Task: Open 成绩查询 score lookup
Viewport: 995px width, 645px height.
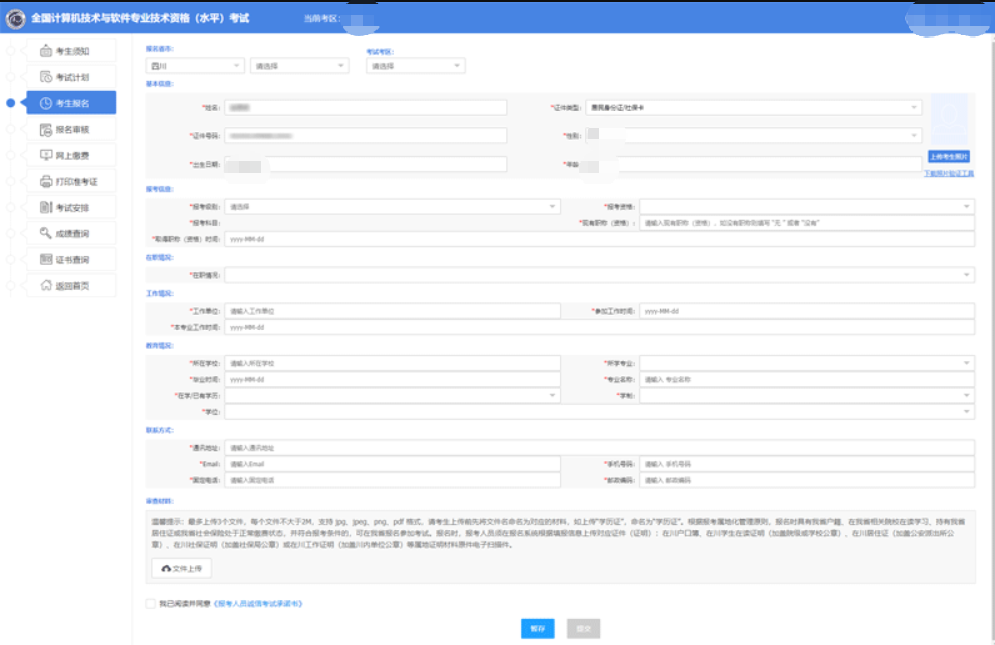Action: (x=72, y=234)
